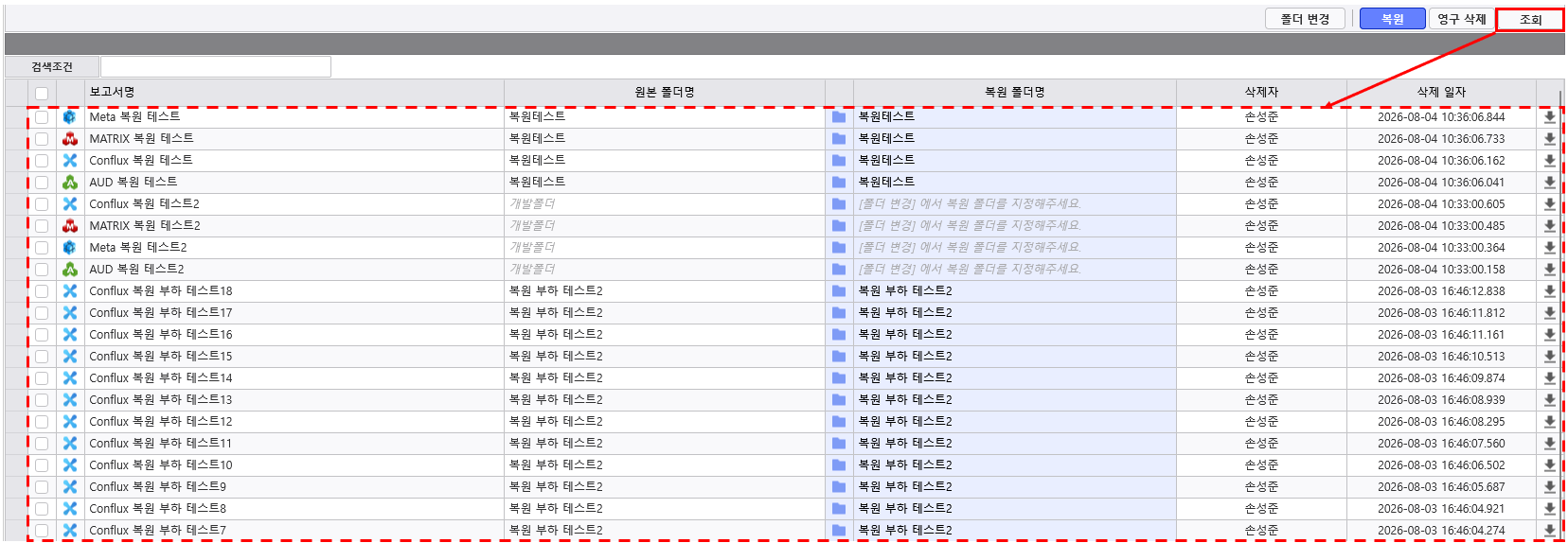The image size is (1568, 543).
Task: Click folder icon in AUD 복원 테스트2 row
Action: coord(839,270)
